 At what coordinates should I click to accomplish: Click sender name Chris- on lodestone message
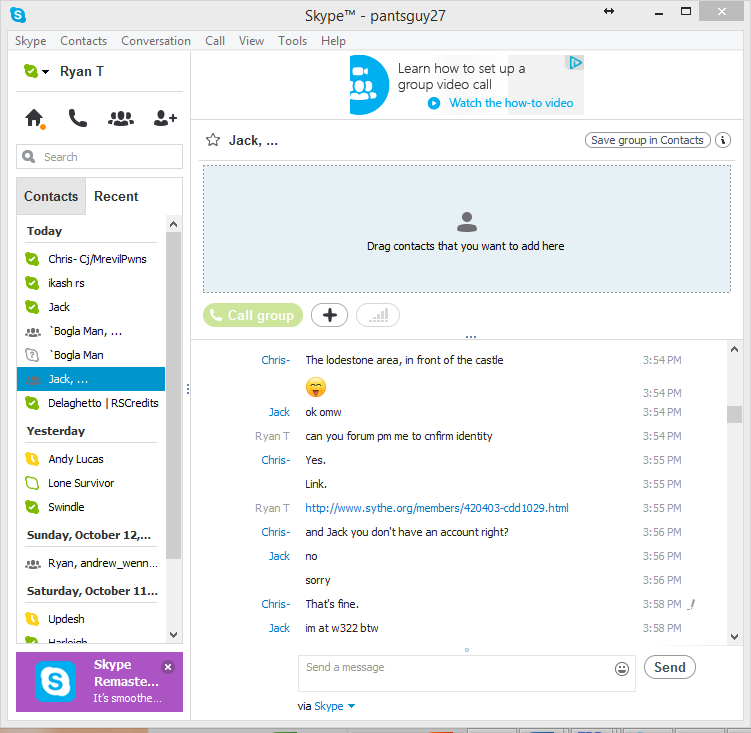tap(276, 360)
